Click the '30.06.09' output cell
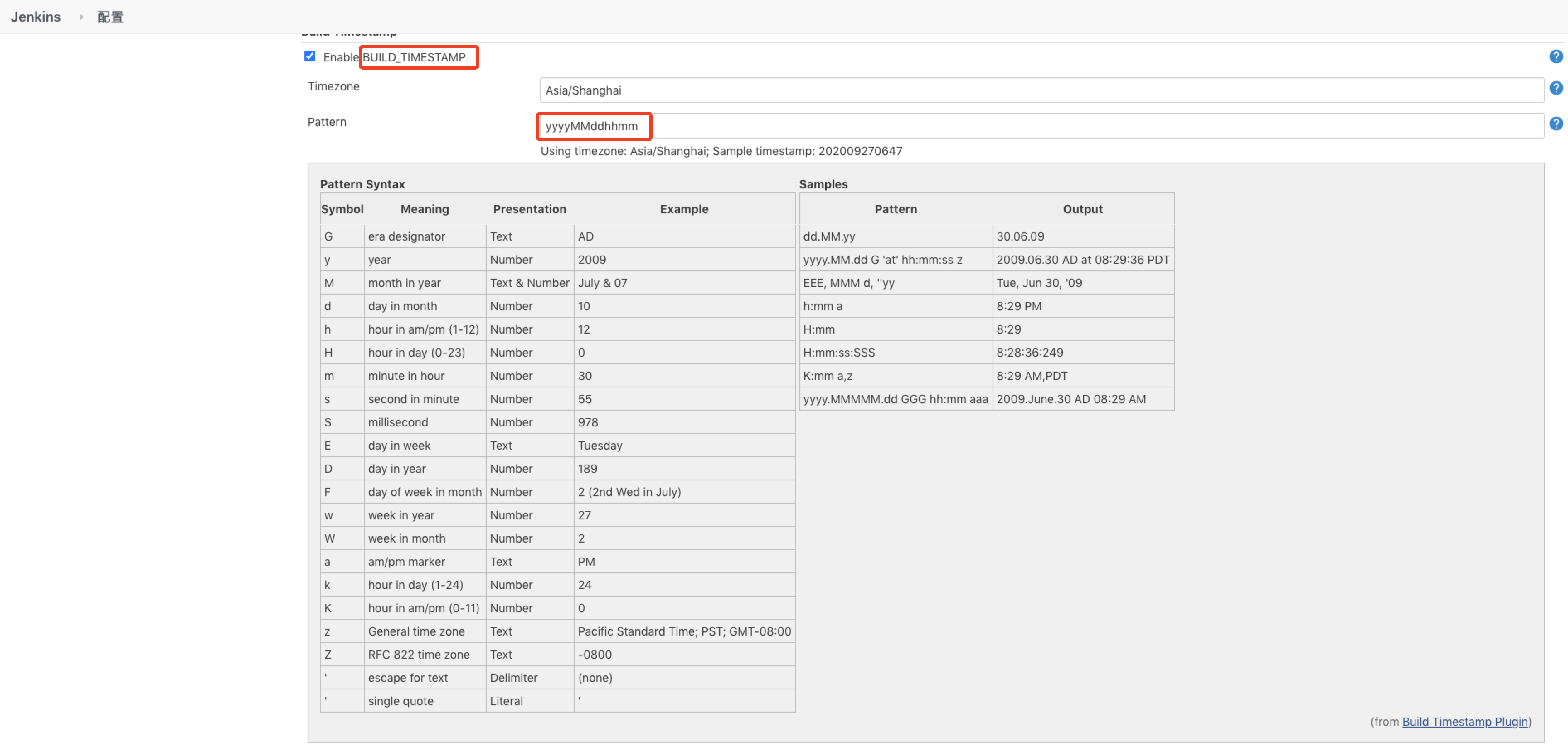 [1083, 236]
